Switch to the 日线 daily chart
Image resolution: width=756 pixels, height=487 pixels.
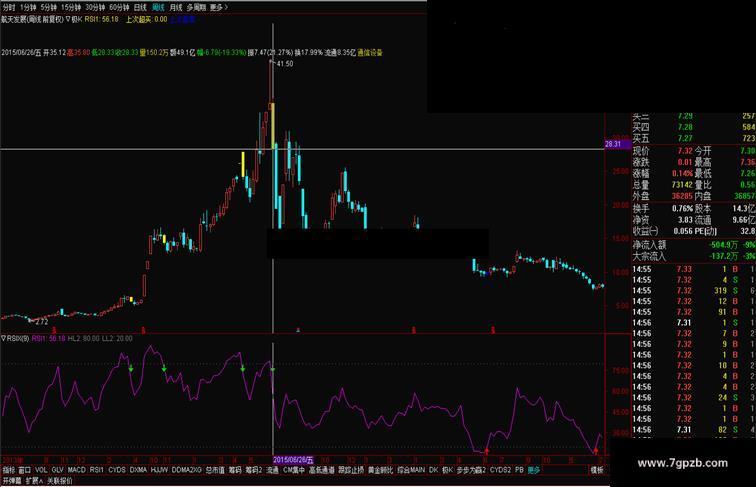coord(140,7)
